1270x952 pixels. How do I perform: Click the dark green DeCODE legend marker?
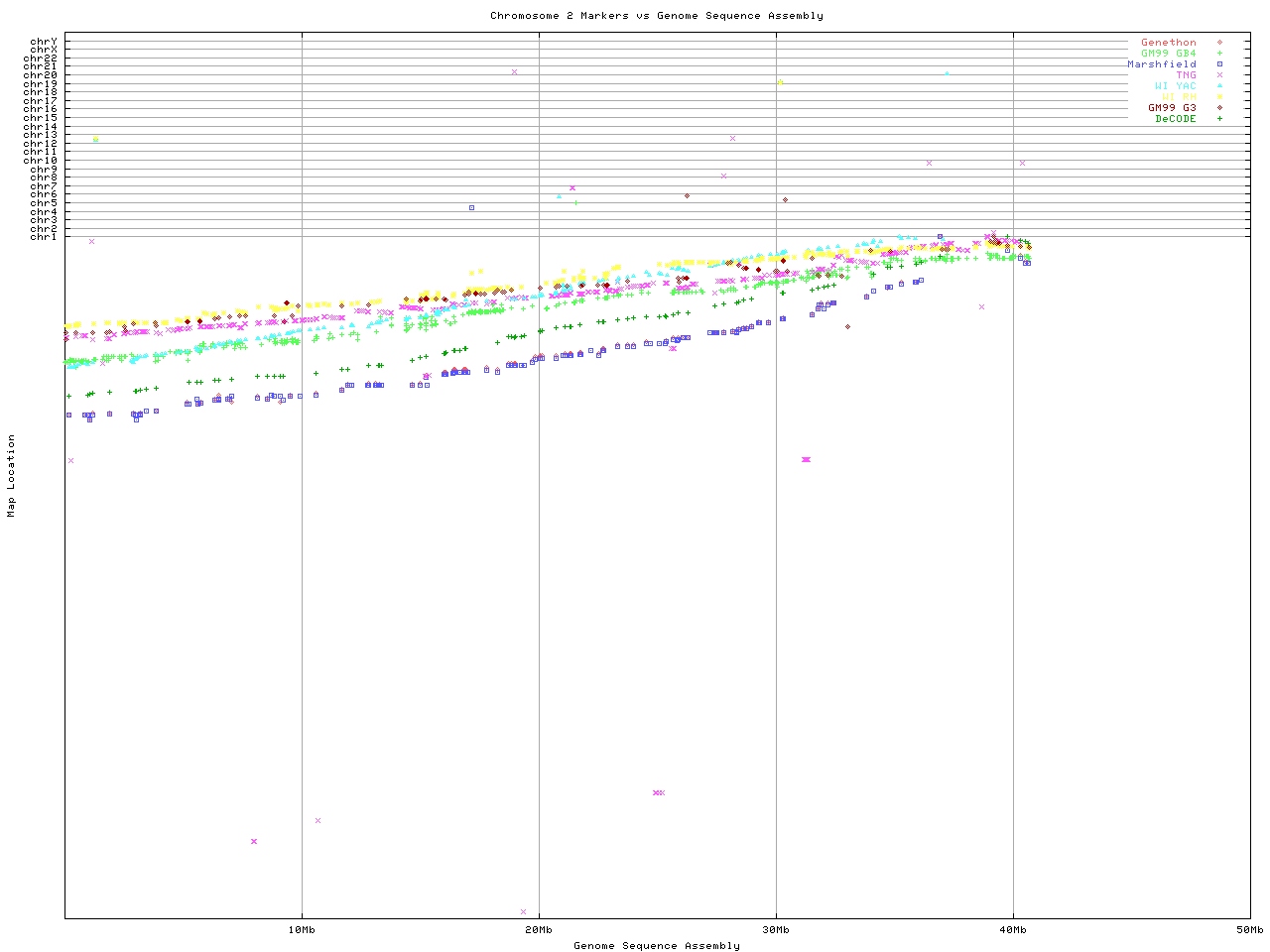1219,119
